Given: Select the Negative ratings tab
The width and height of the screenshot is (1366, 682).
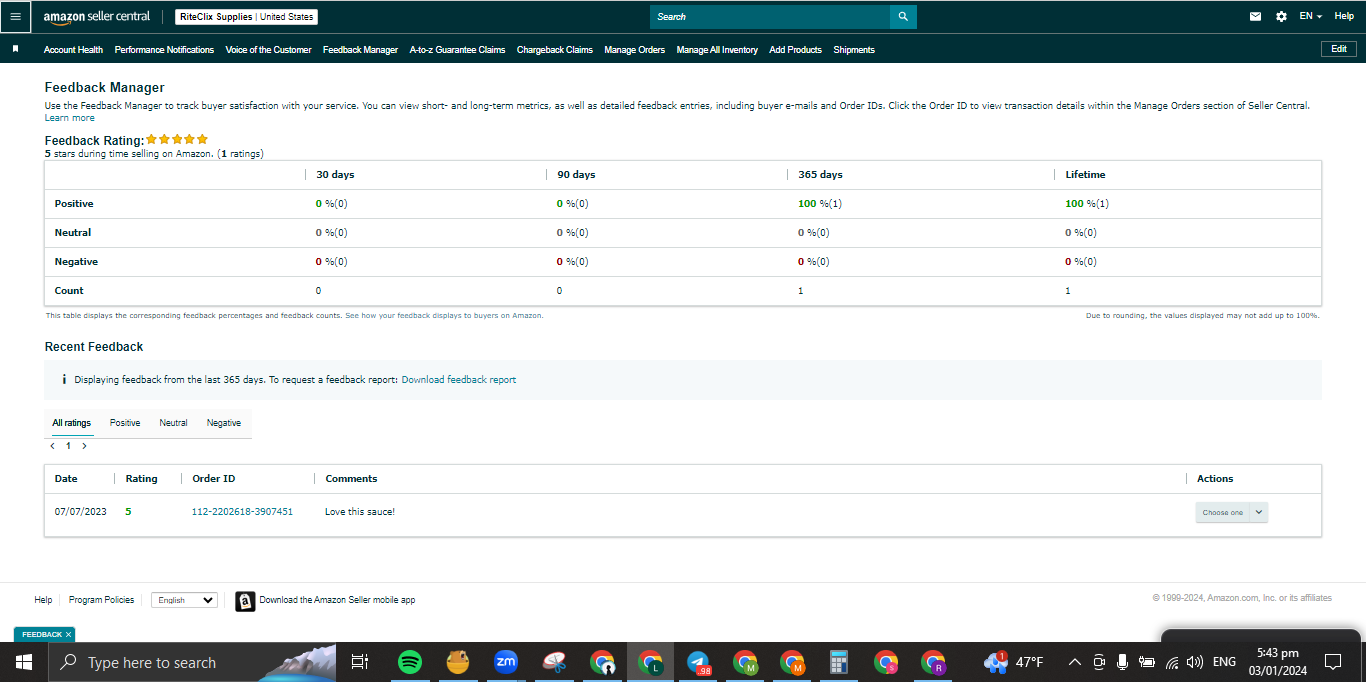Looking at the screenshot, I should (224, 423).
